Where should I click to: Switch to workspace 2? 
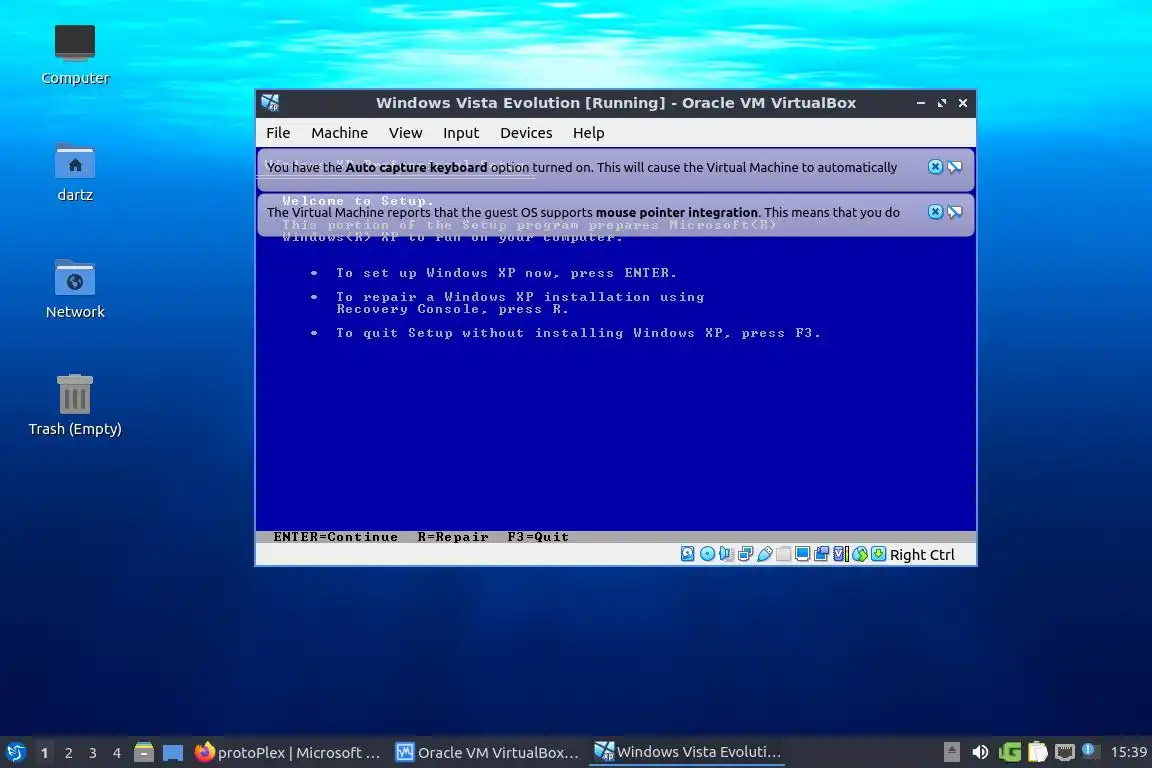click(69, 753)
